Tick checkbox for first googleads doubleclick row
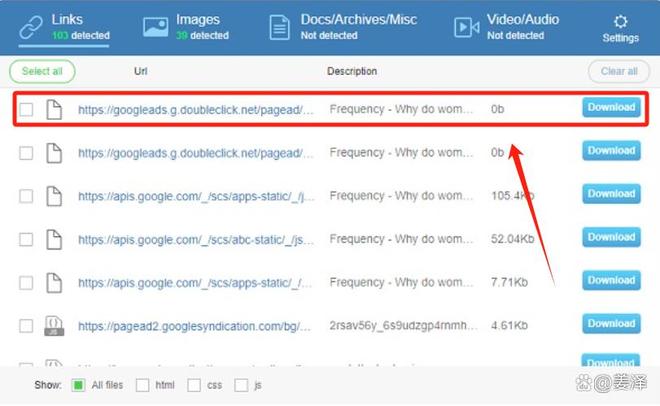This screenshot has height=406, width=660. tap(26, 110)
